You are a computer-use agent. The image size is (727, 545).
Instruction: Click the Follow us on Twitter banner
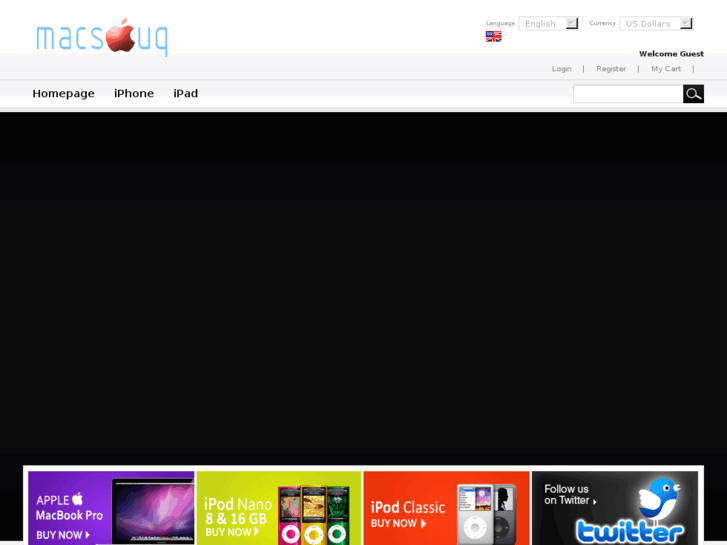[x=615, y=508]
